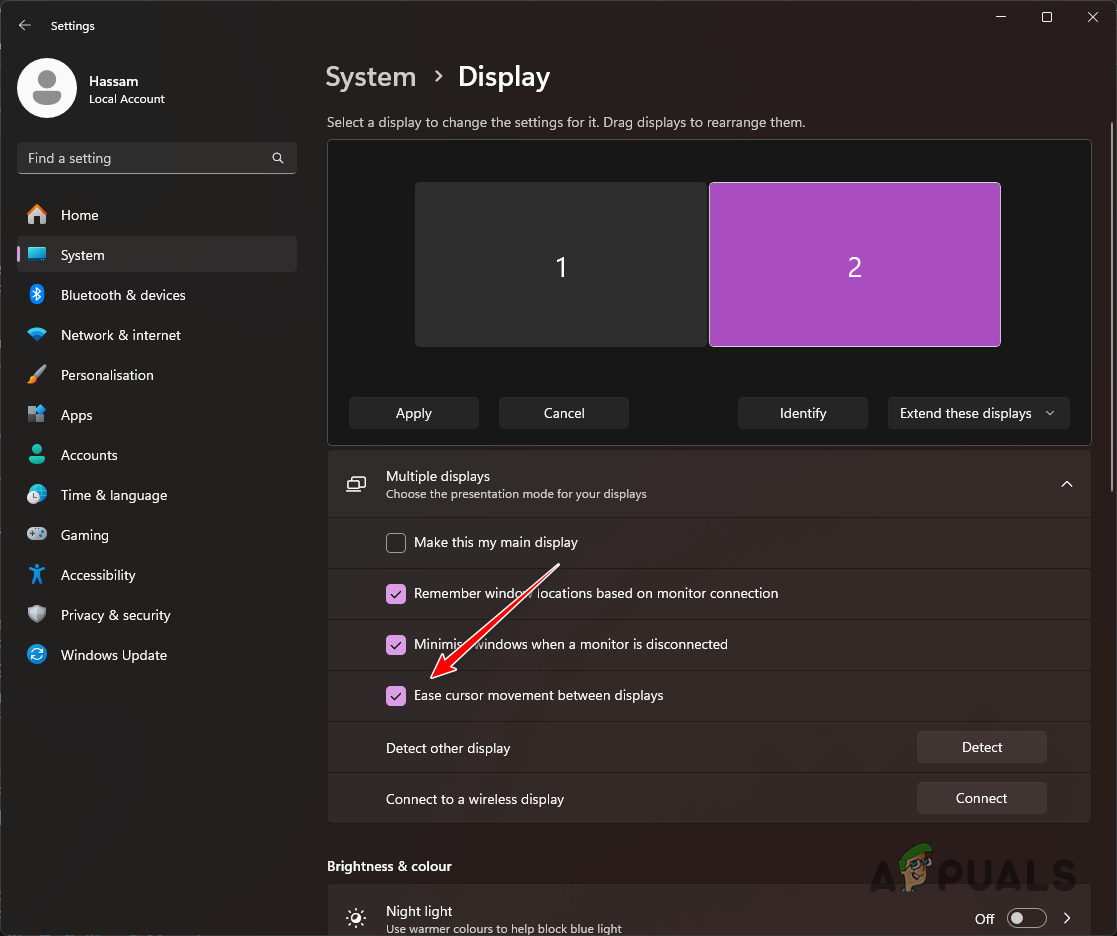
Task: Click the Identify button
Action: [x=802, y=412]
